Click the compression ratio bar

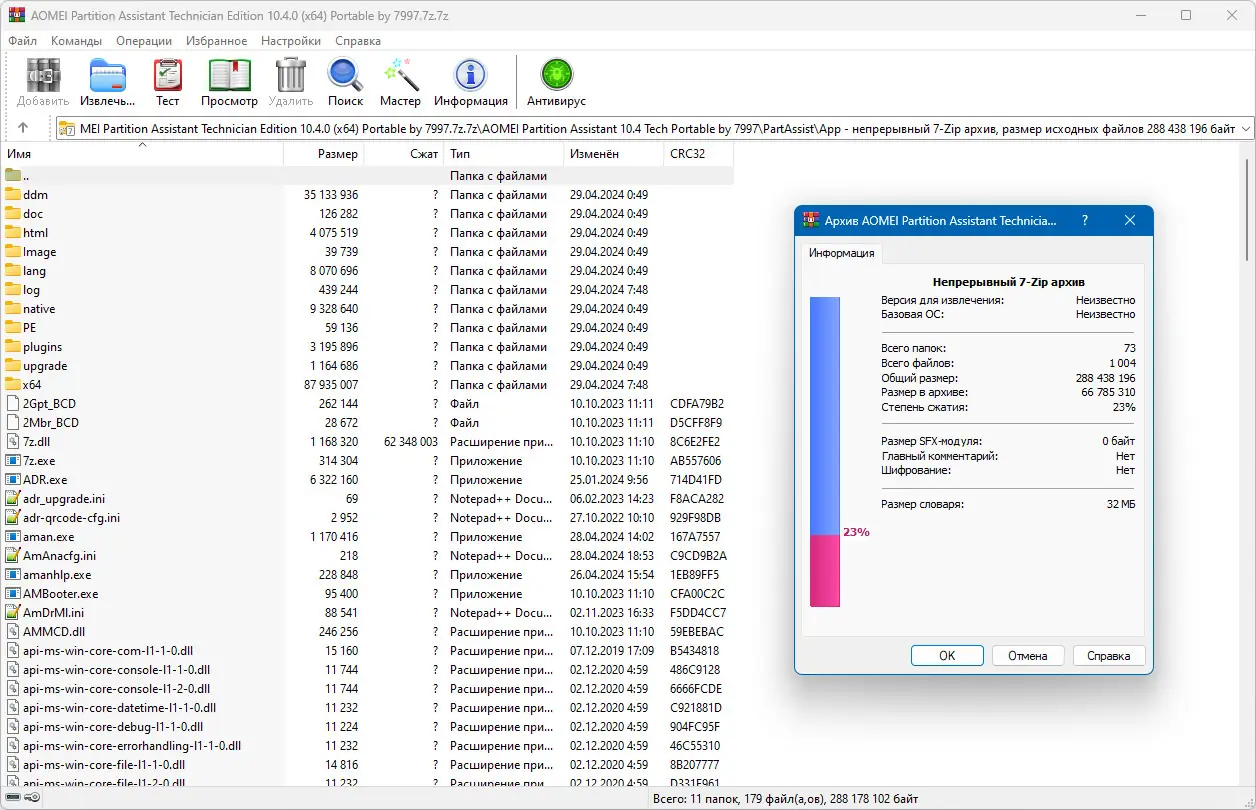[x=825, y=451]
